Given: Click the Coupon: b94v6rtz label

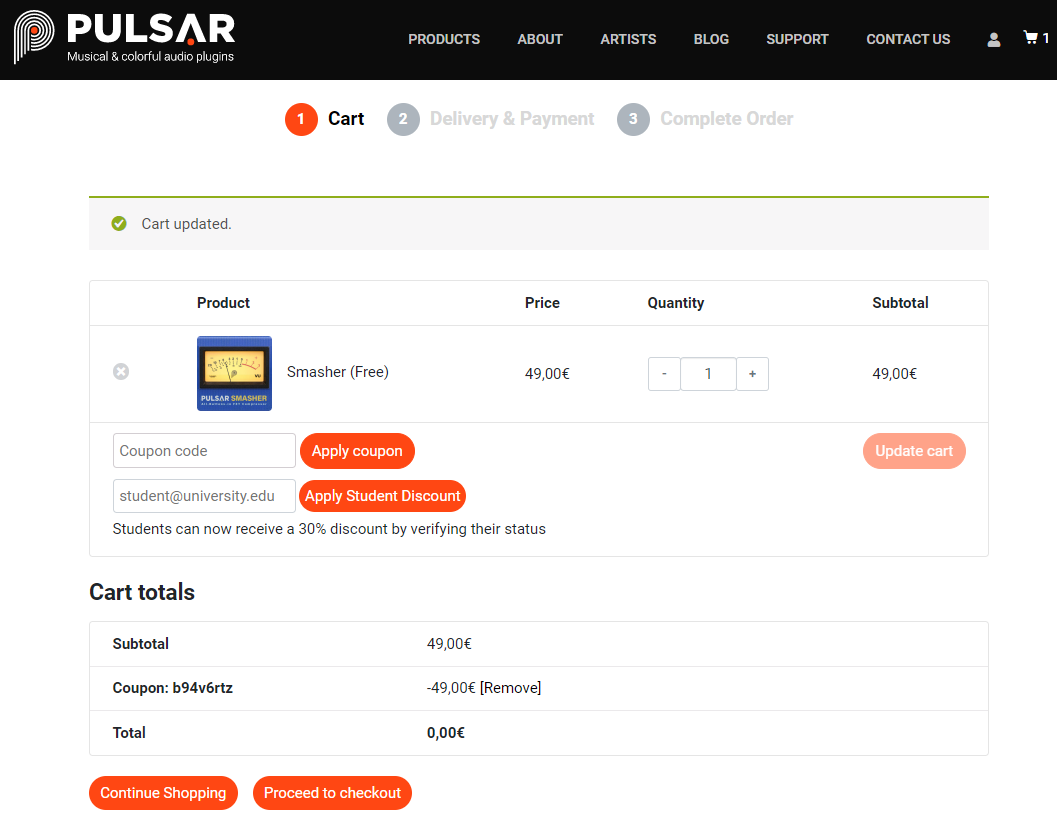Looking at the screenshot, I should click(x=173, y=688).
